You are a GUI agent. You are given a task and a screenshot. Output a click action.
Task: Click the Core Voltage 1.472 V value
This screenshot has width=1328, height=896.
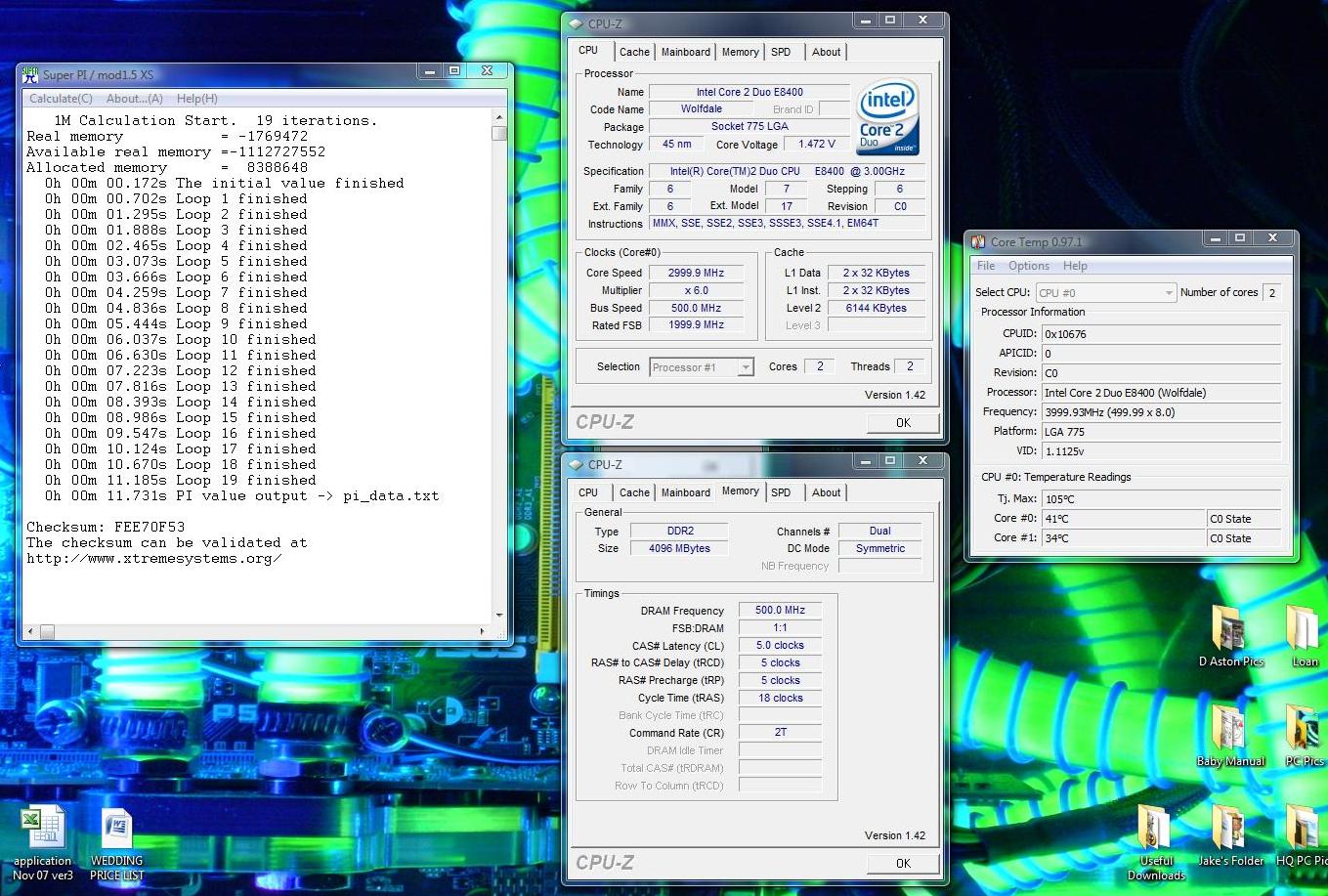816,144
